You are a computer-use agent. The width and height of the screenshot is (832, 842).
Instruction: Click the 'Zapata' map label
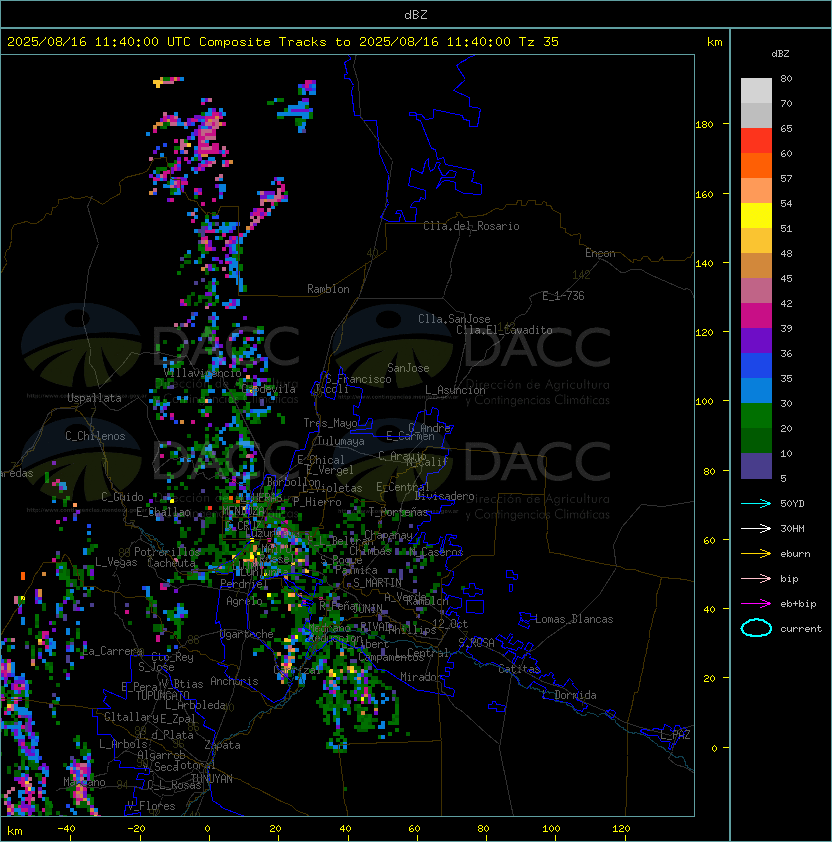coord(222,745)
